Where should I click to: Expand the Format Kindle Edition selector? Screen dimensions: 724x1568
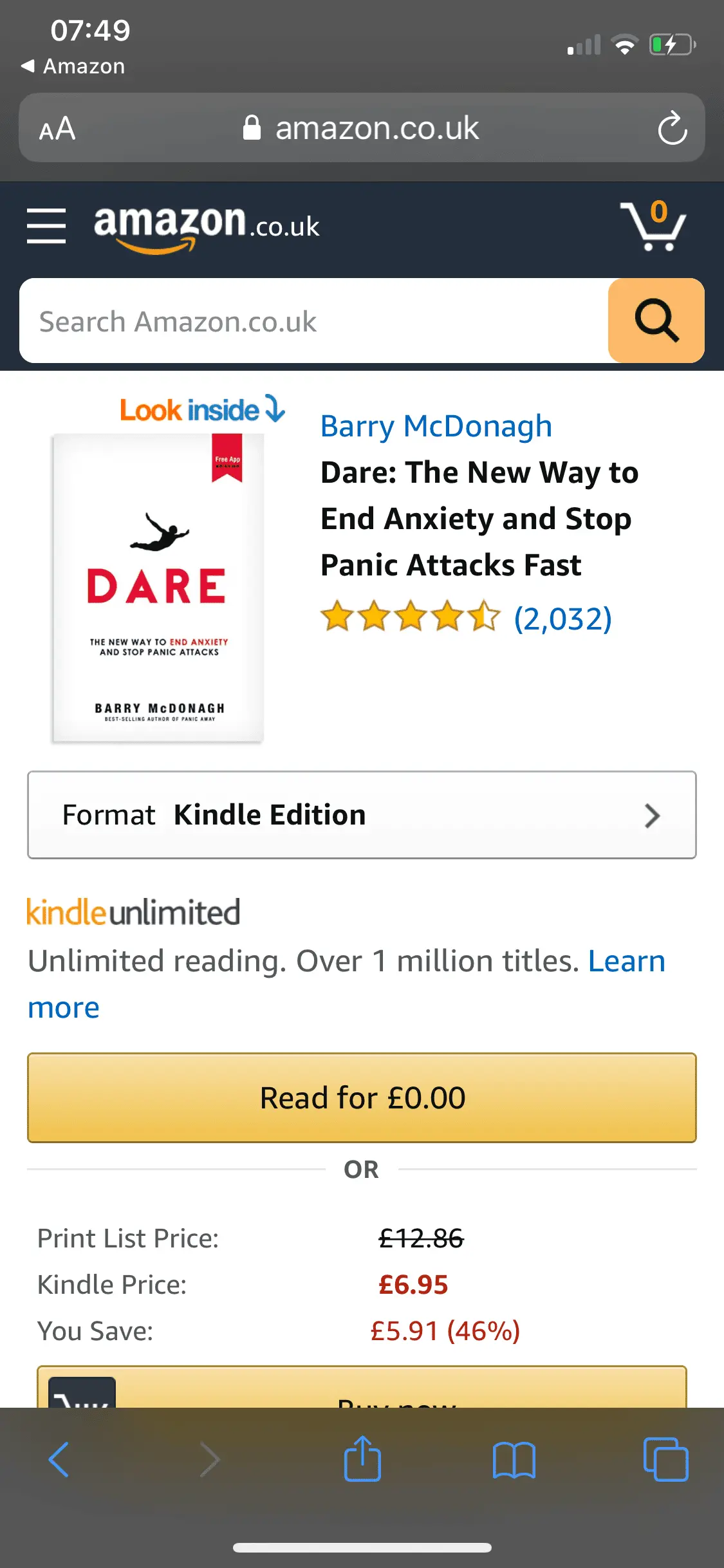point(362,815)
